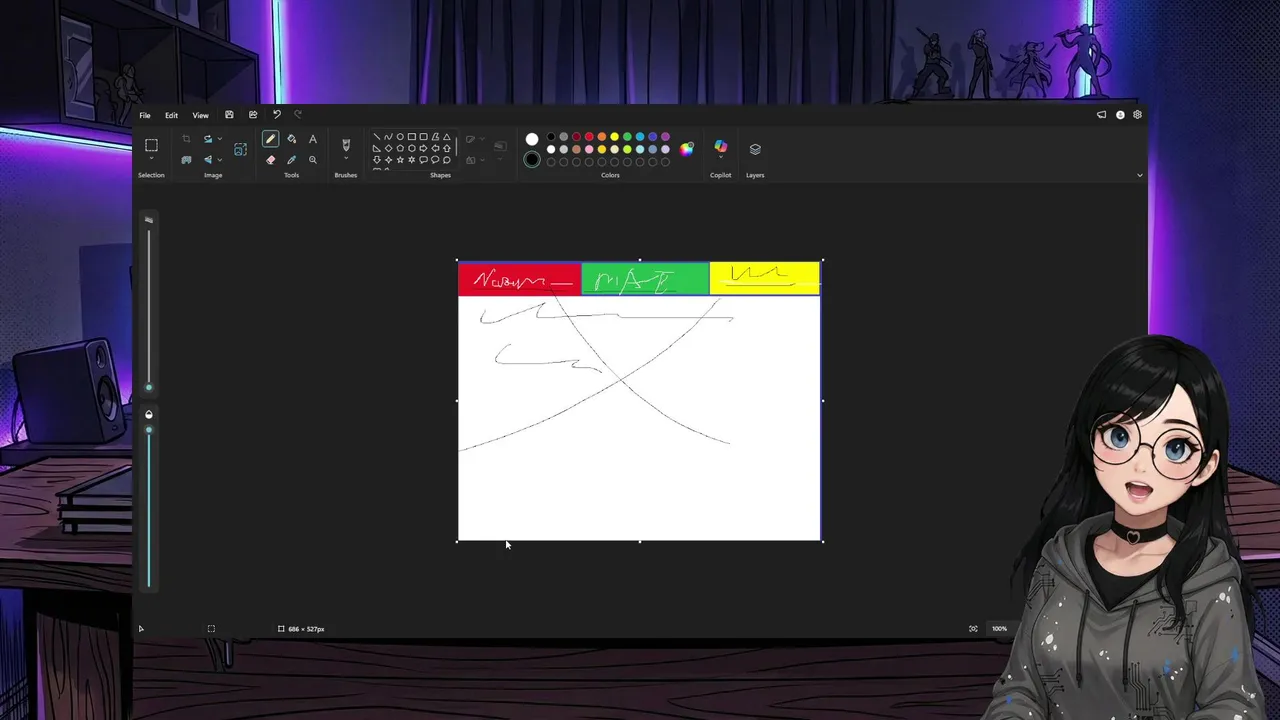Select the Color 1 white swatch
The width and height of the screenshot is (1280, 720).
pyautogui.click(x=532, y=139)
